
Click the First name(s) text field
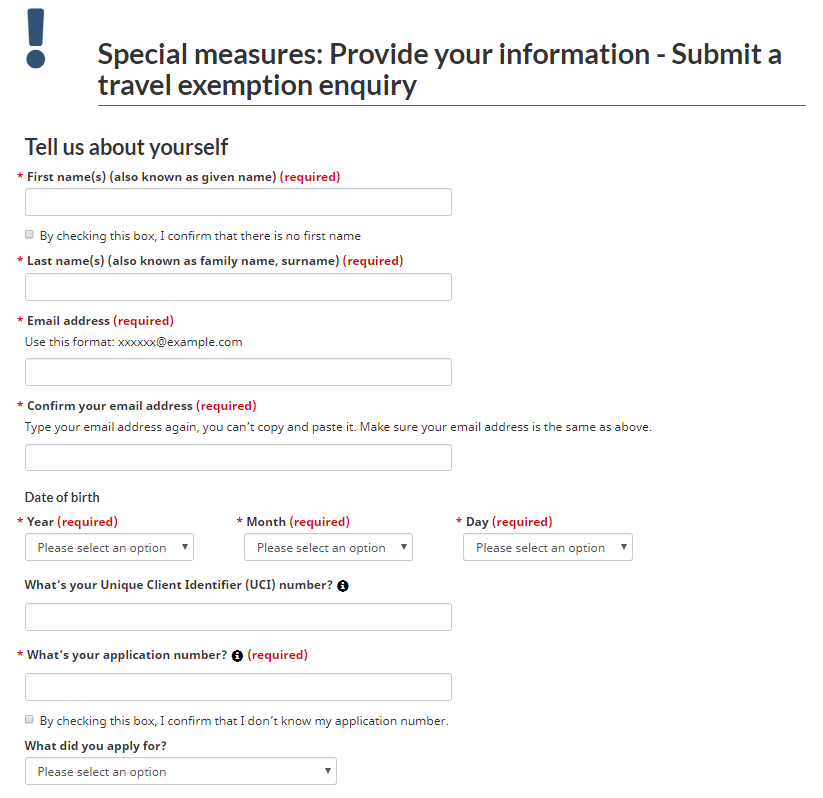coord(238,202)
